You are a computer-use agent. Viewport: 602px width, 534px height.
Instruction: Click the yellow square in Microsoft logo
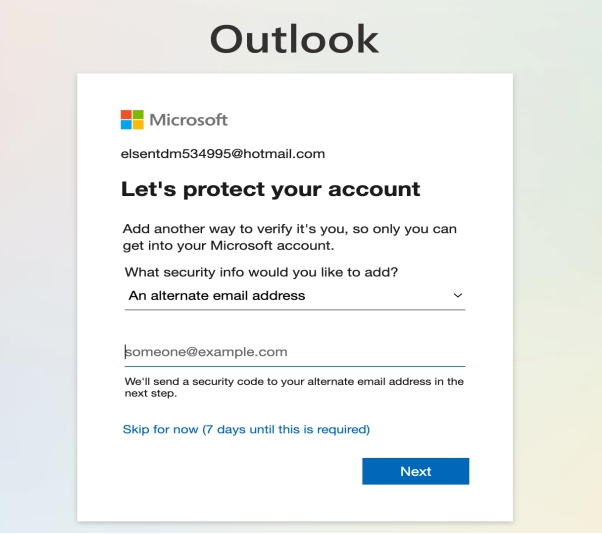(x=138, y=126)
